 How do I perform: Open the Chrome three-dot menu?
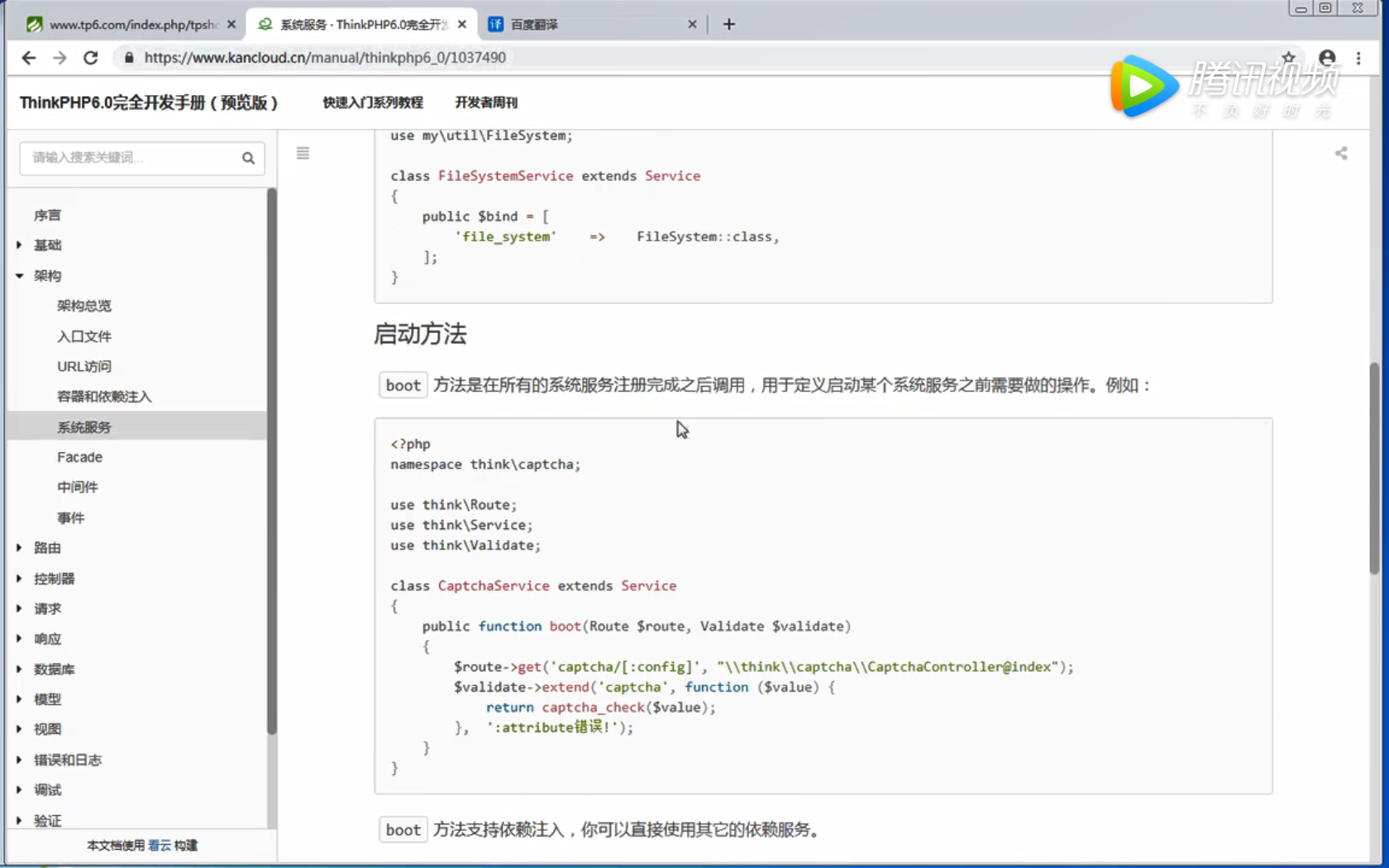click(1358, 57)
